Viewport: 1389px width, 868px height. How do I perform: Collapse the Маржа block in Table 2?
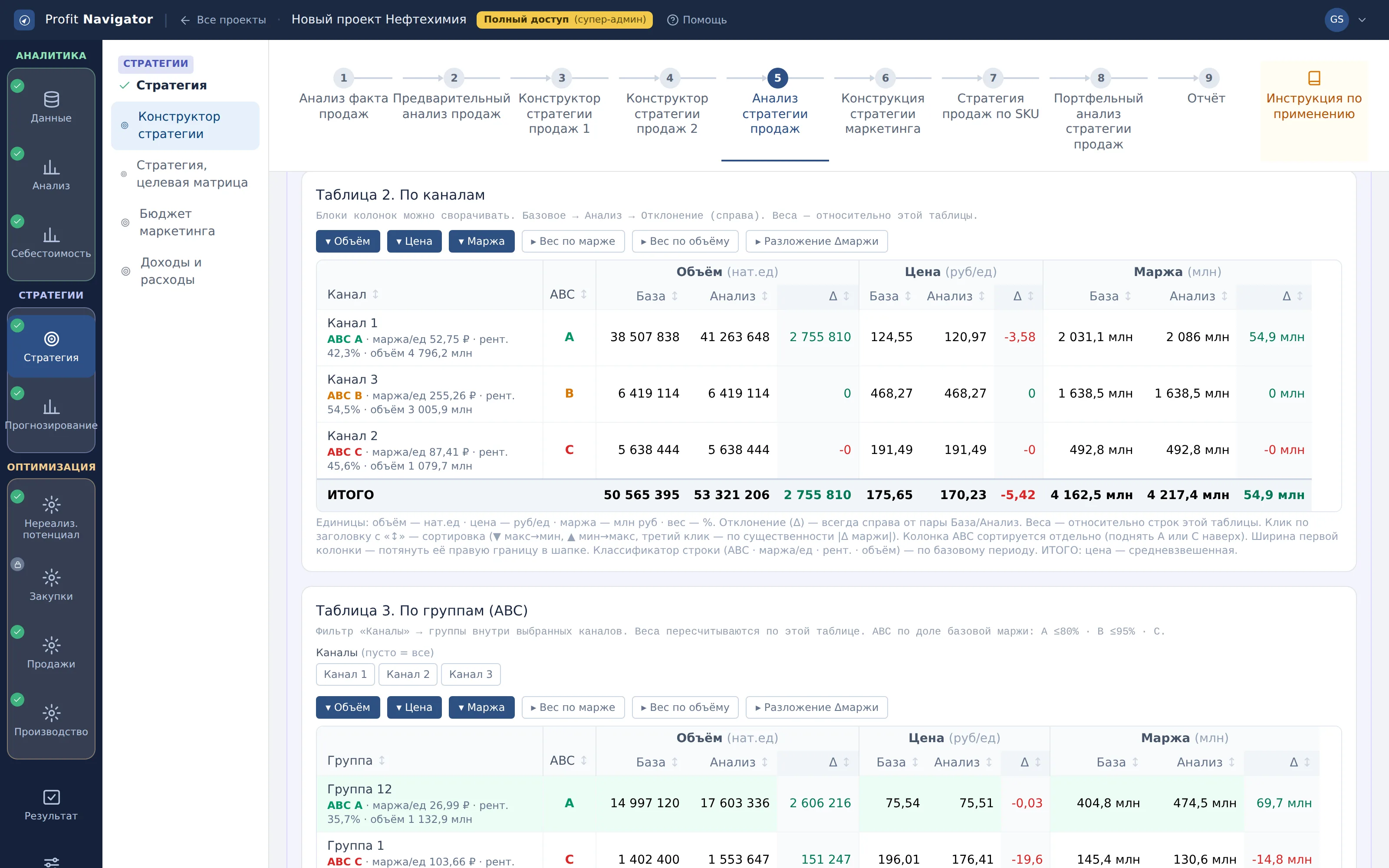coord(481,242)
